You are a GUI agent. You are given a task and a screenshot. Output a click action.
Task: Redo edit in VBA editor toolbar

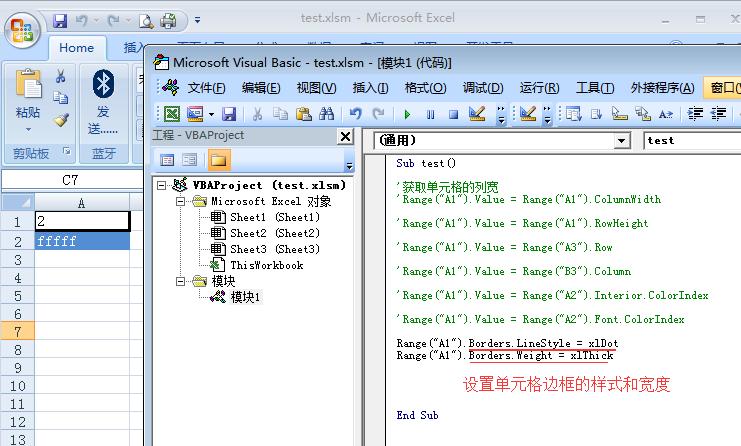[378, 114]
